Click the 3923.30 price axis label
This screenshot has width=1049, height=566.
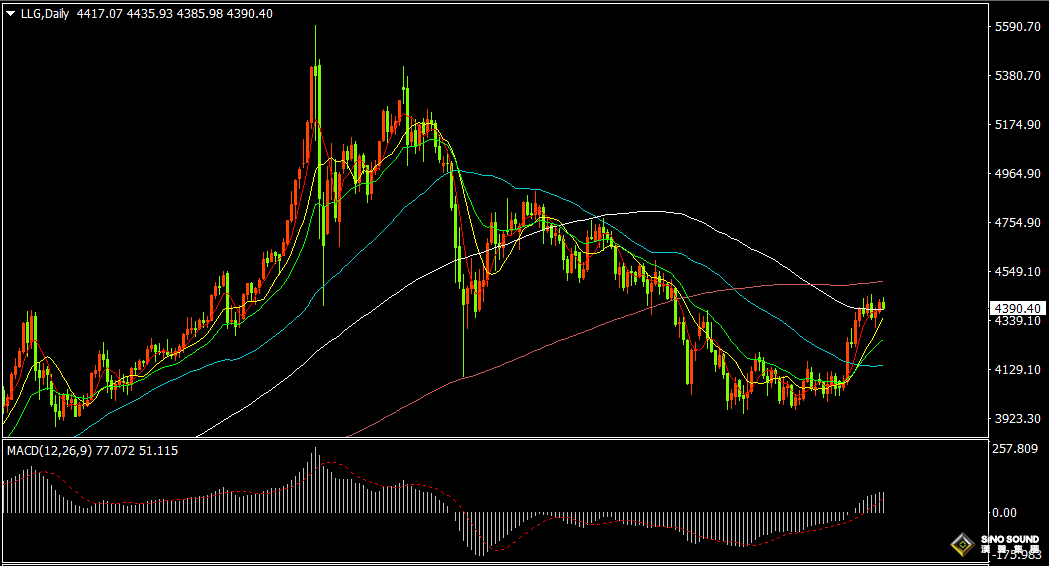(x=1018, y=418)
